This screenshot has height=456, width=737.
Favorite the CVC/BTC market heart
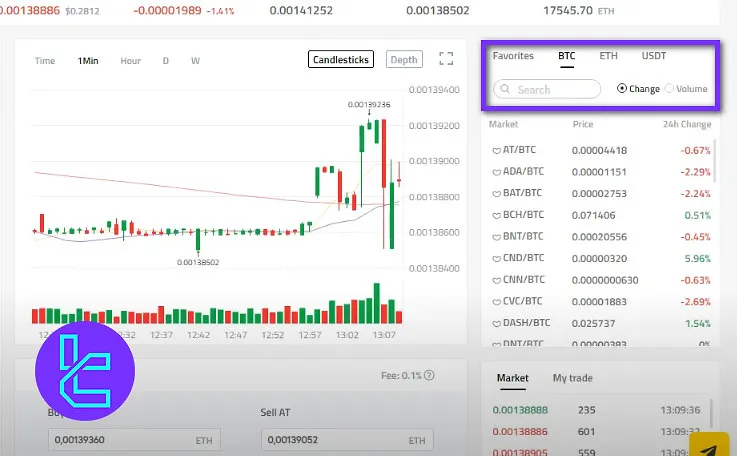pyautogui.click(x=496, y=302)
